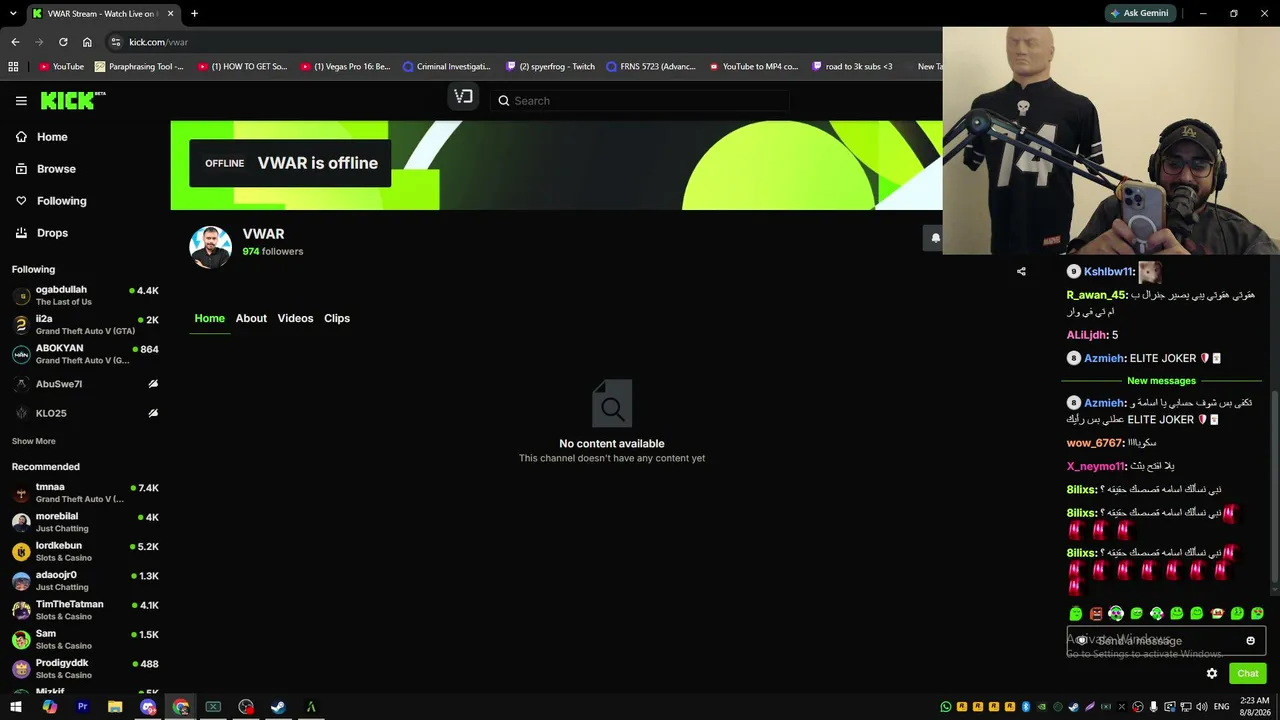The width and height of the screenshot is (1280, 720).
Task: Open tmnaa recommended channel
Action: point(85,493)
